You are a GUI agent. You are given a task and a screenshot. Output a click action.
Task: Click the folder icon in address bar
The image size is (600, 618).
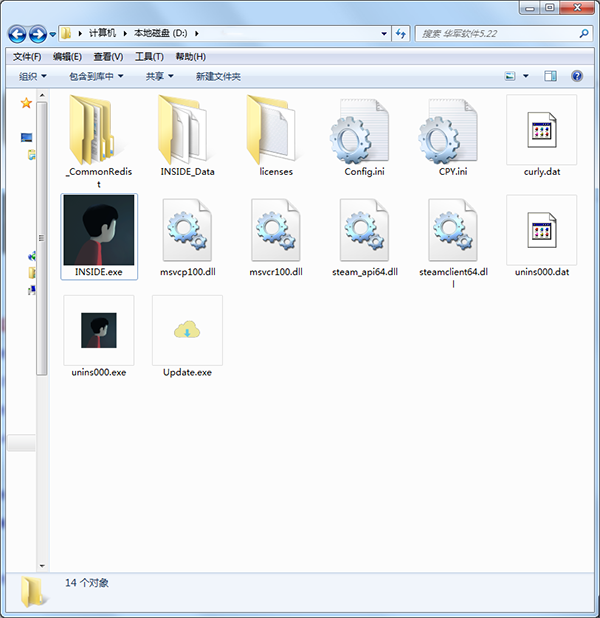pos(66,33)
